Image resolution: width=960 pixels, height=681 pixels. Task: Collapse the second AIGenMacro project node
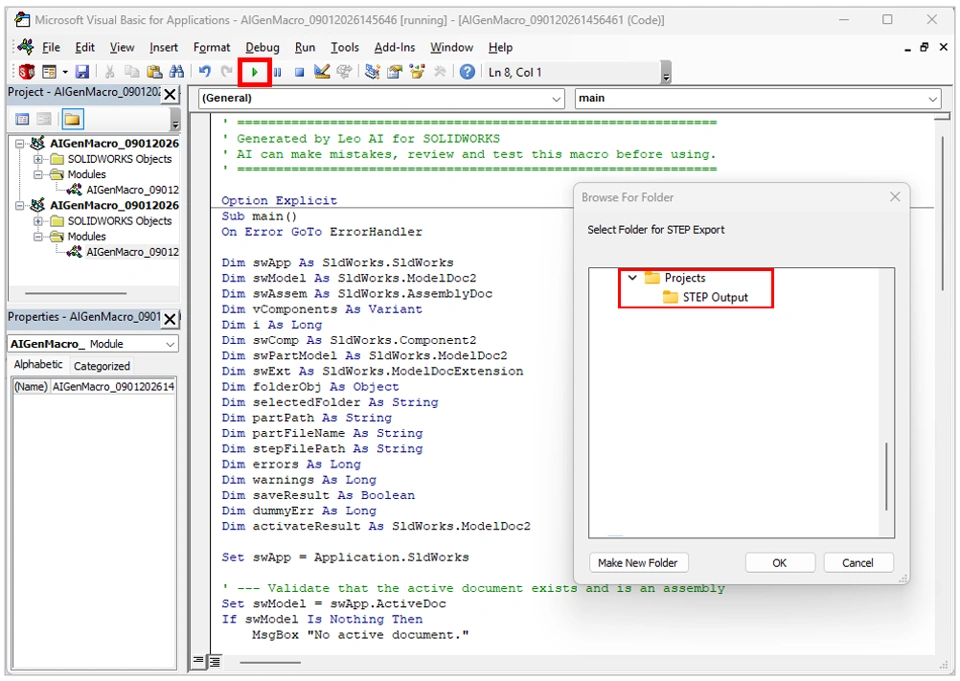click(x=20, y=205)
